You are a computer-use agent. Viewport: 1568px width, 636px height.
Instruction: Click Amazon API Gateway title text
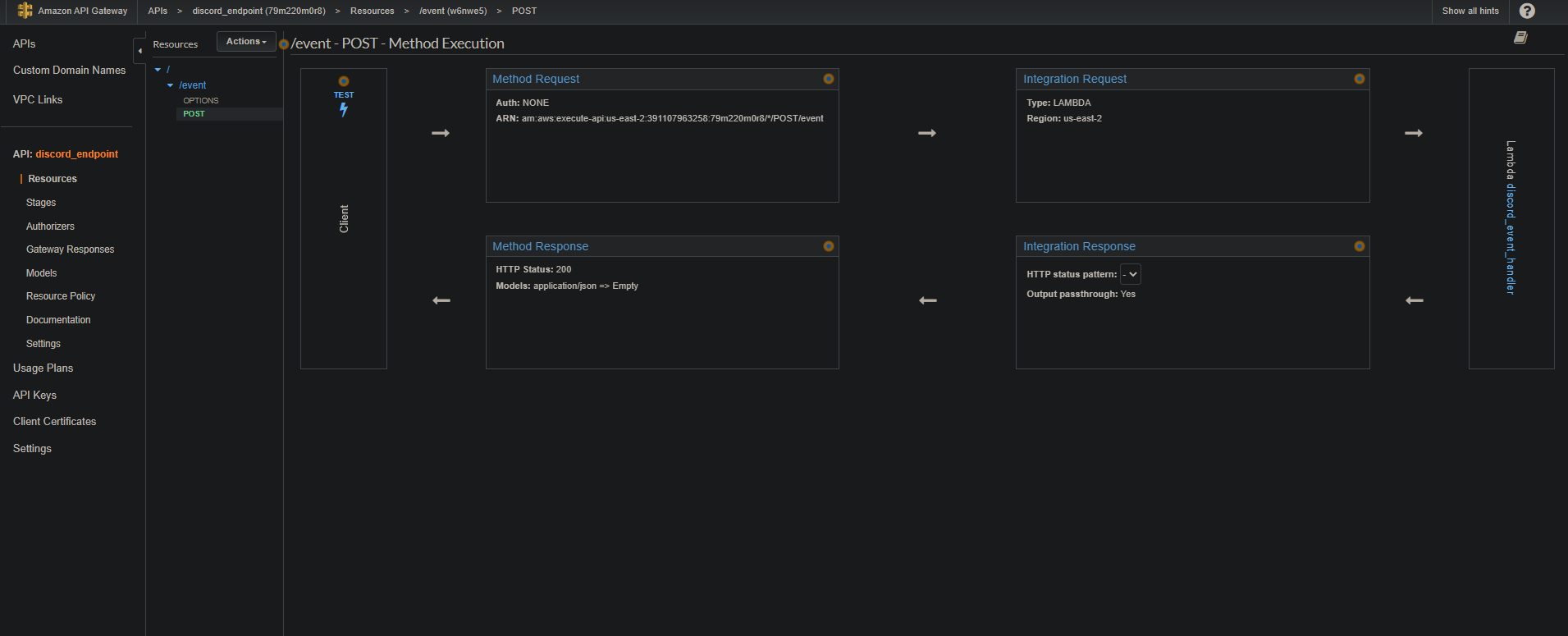[x=83, y=11]
